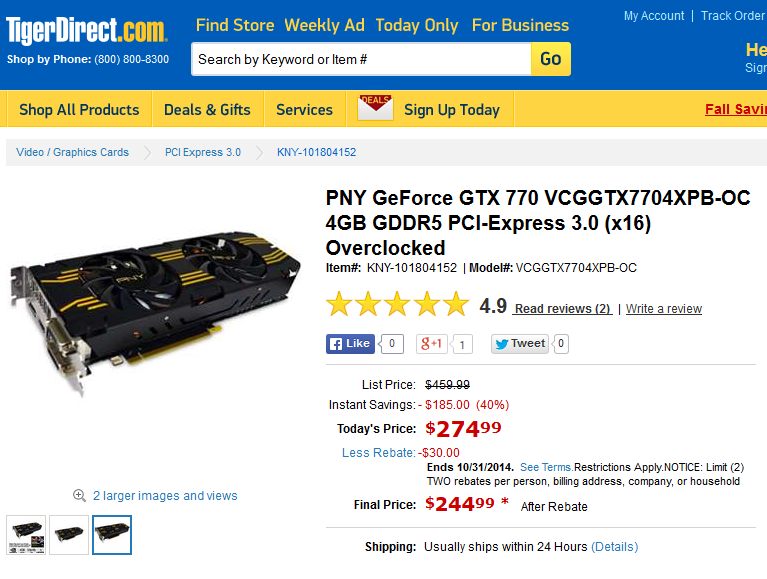
Task: Click the magnifier zoom icon below the product image
Action: [x=79, y=495]
